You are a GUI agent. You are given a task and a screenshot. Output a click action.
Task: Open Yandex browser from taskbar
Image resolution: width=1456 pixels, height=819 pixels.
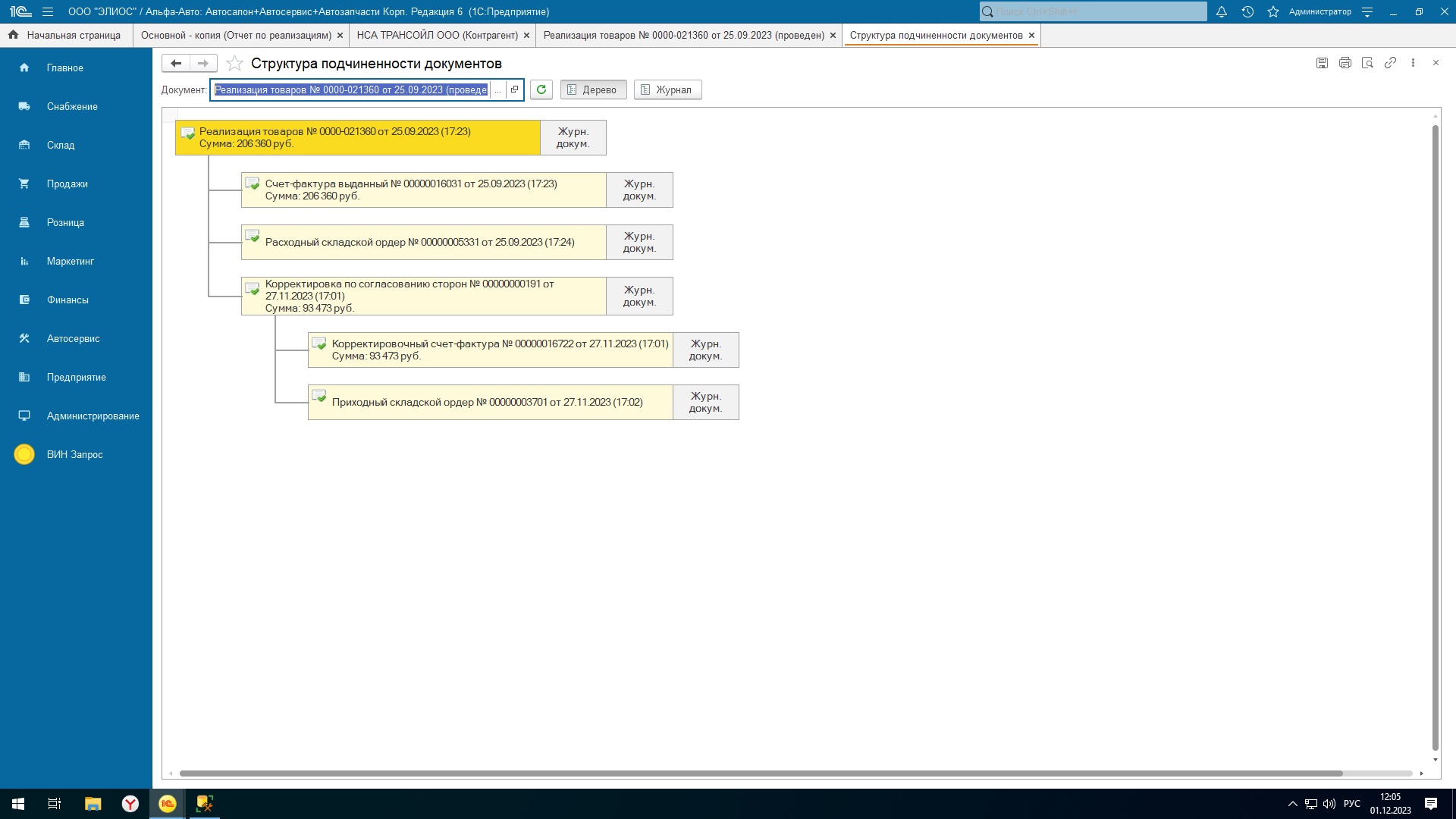coord(130,804)
